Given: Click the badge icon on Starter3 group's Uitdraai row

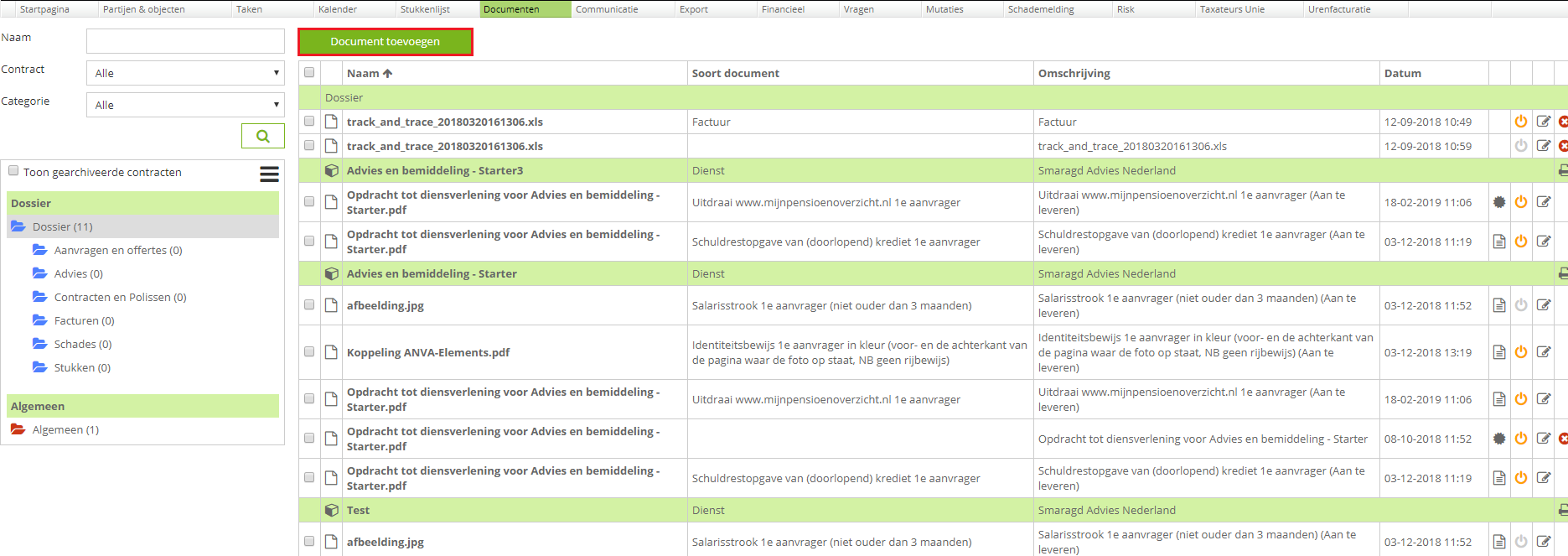Looking at the screenshot, I should click(x=1499, y=202).
